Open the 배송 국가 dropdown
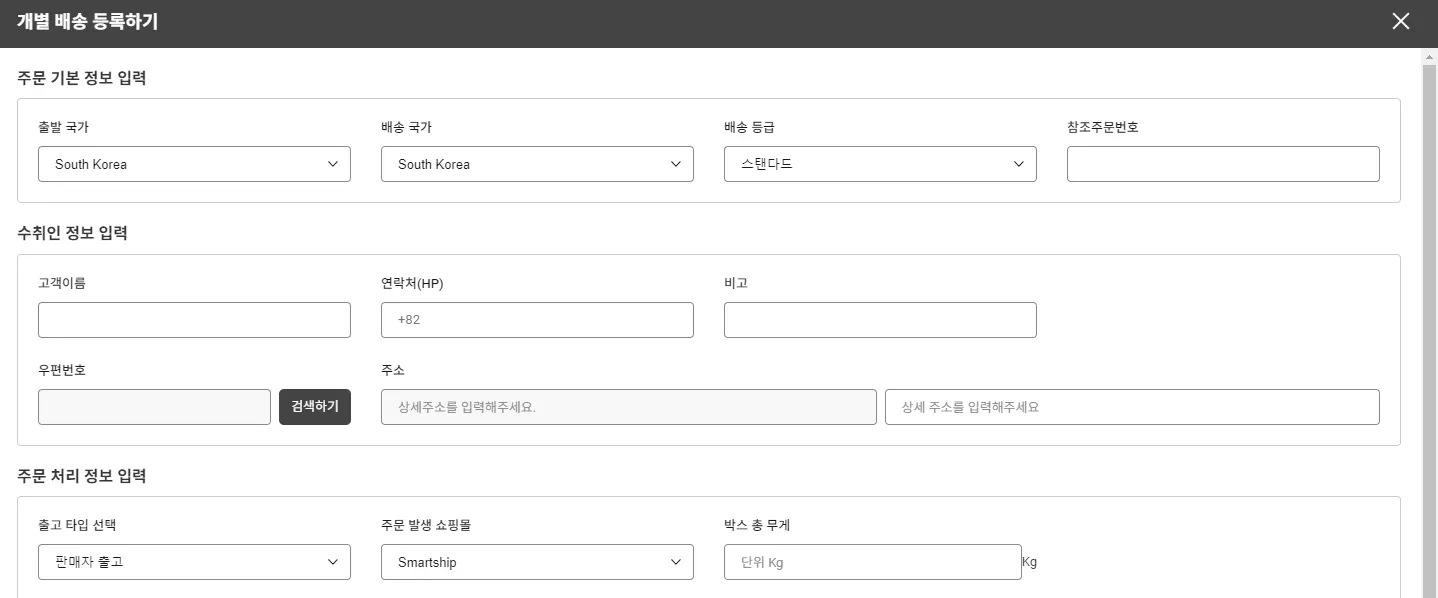Screen dimensions: 1438x598 click(x=536, y=164)
